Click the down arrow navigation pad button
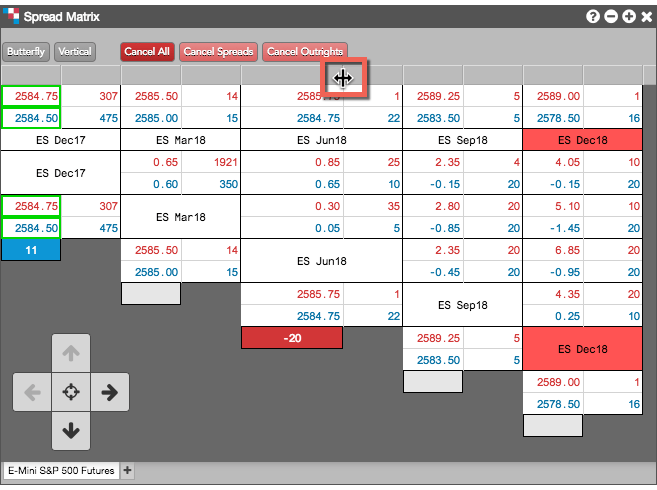 coord(71,431)
